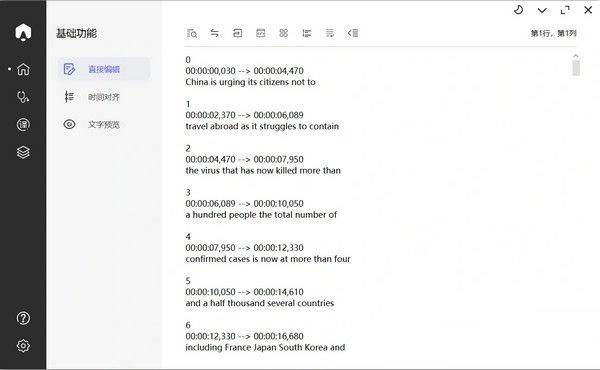Click the edit icon beside 直接编辑
This screenshot has width=600, height=370.
coord(69,69)
